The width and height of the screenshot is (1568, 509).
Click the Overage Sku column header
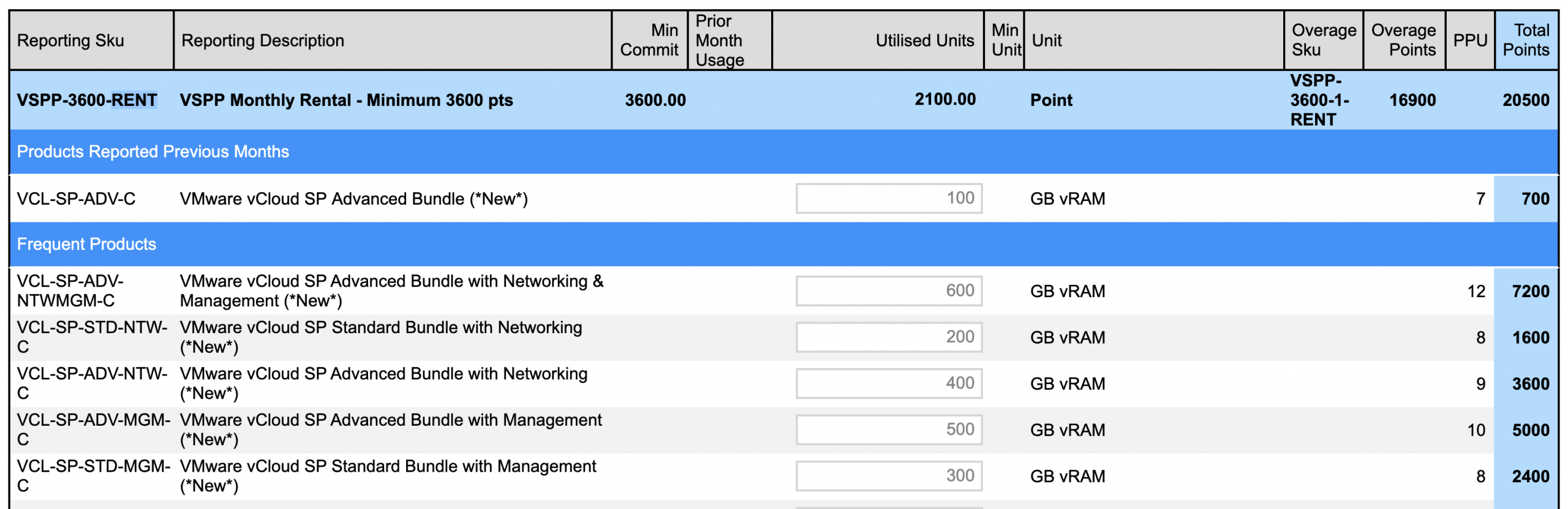coord(1324,40)
